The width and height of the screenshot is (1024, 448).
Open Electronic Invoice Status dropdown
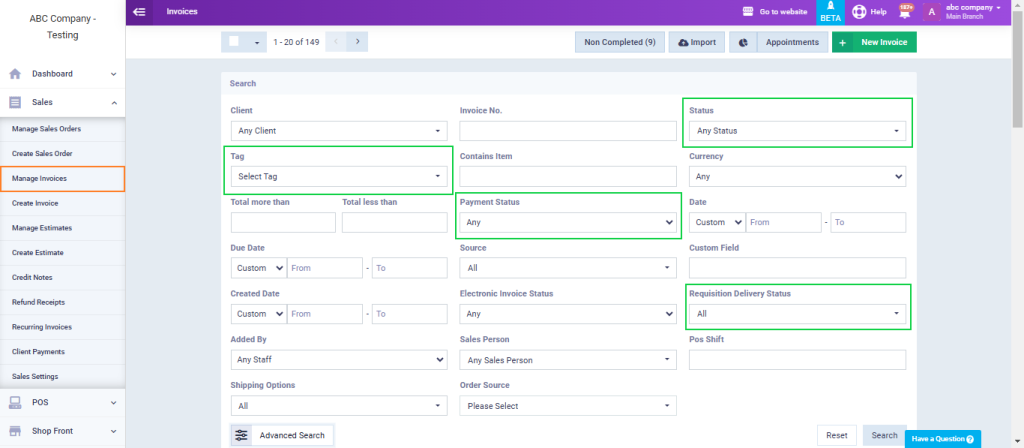click(568, 313)
